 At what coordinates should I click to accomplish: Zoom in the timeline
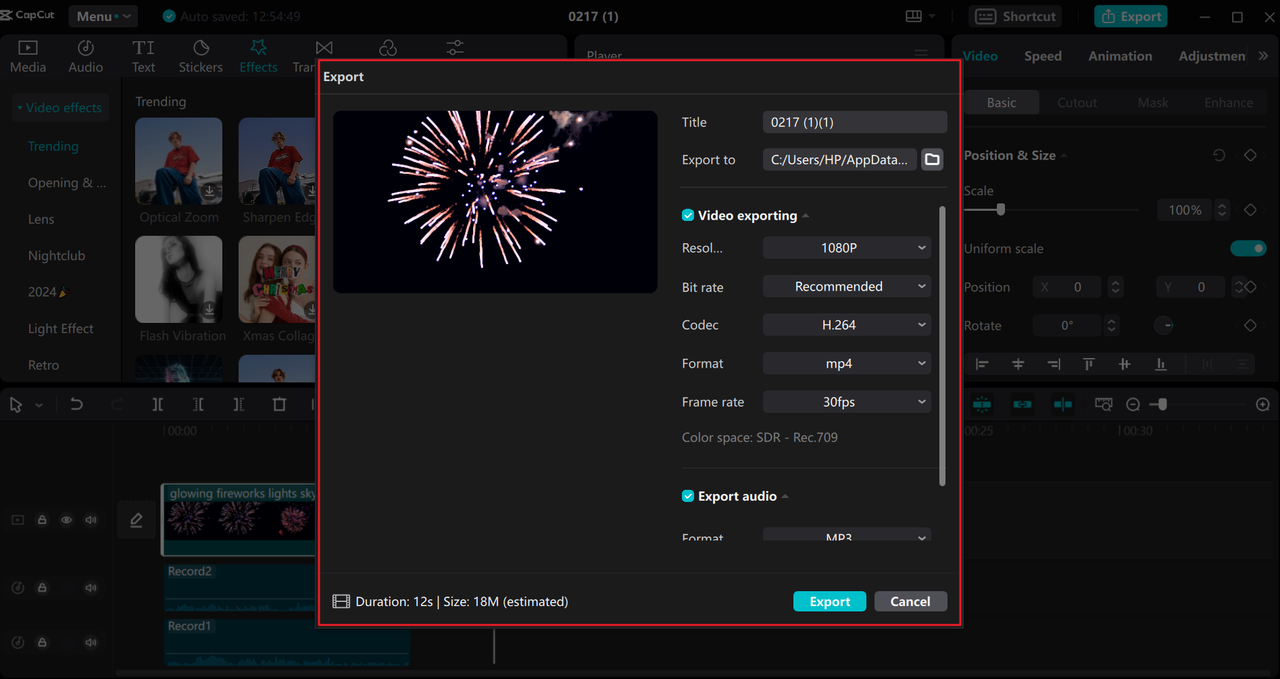click(1263, 404)
